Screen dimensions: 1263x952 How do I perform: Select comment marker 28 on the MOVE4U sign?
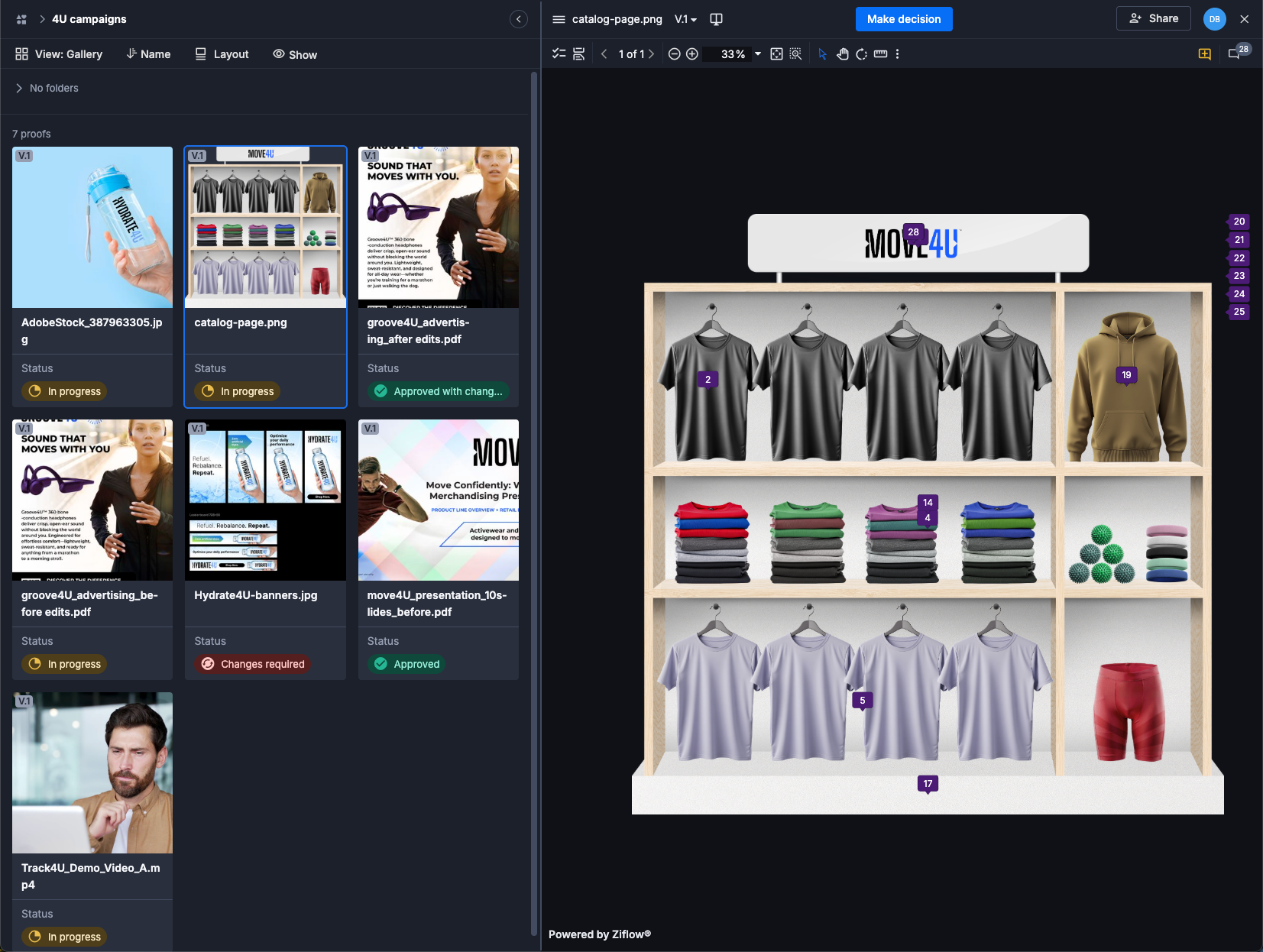(913, 232)
